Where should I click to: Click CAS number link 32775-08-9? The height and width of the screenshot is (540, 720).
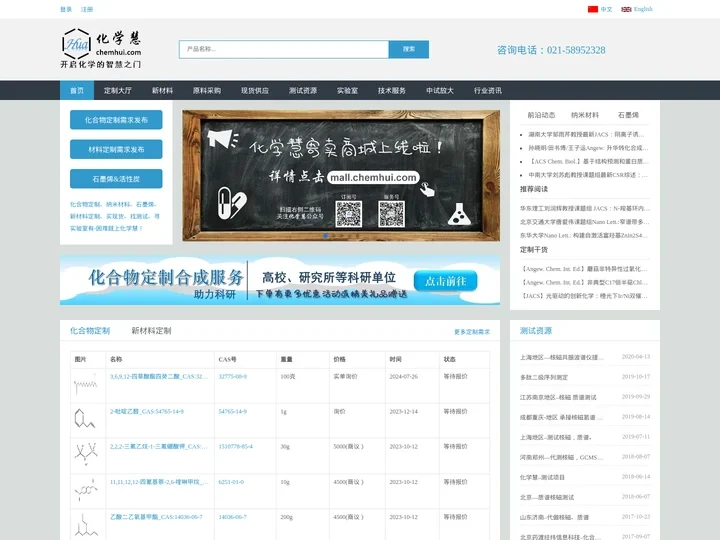(233, 377)
